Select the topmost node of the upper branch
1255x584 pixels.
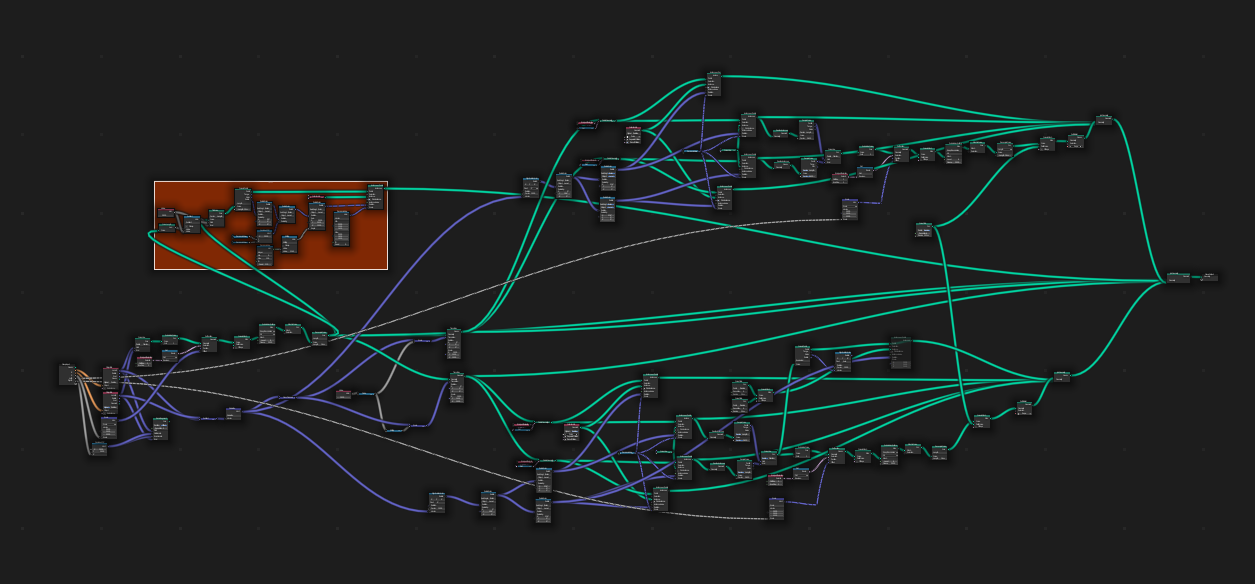point(714,84)
